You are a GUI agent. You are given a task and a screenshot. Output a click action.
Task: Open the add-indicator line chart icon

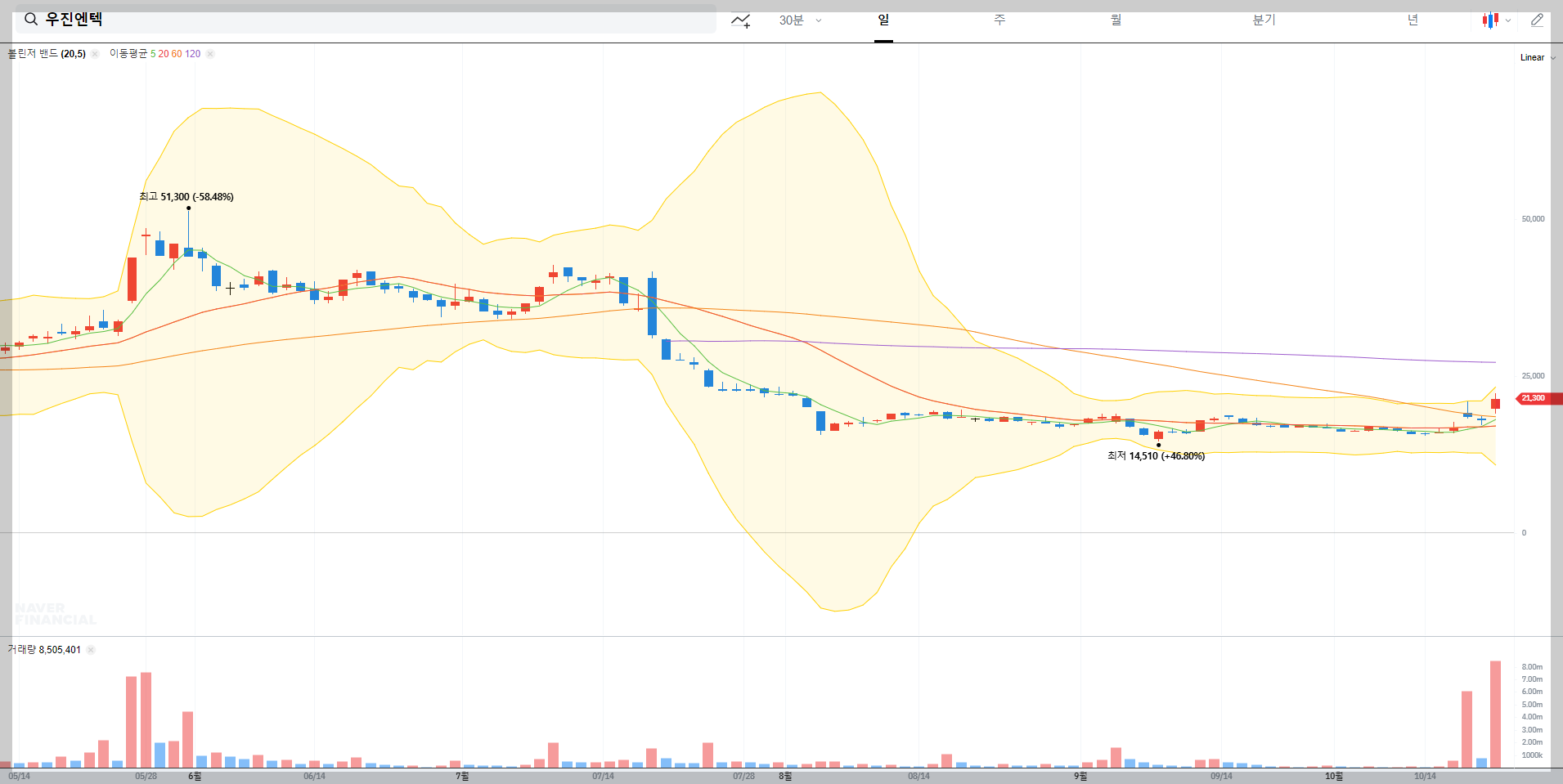(x=741, y=20)
